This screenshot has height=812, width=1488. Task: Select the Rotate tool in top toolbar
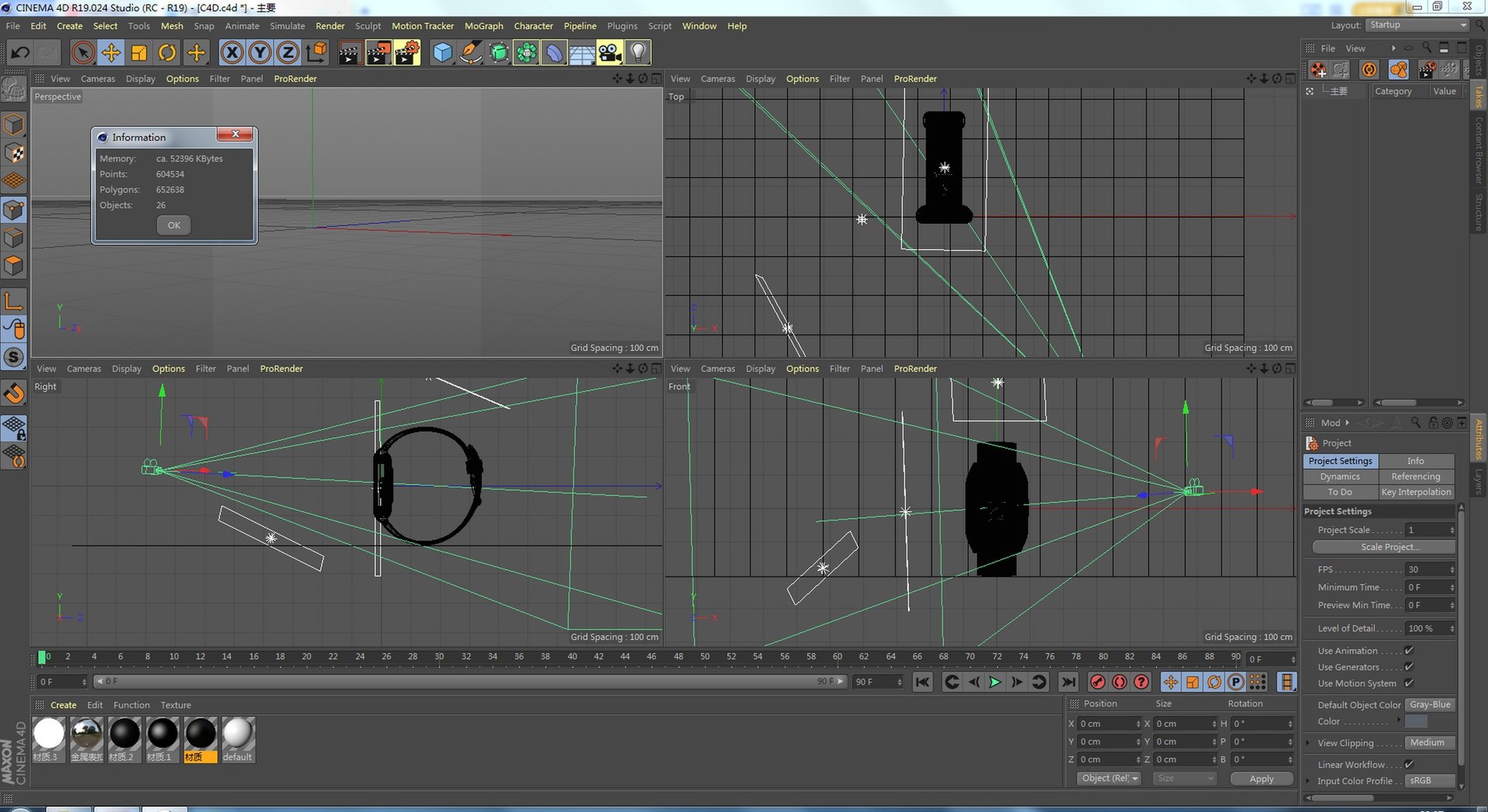167,53
